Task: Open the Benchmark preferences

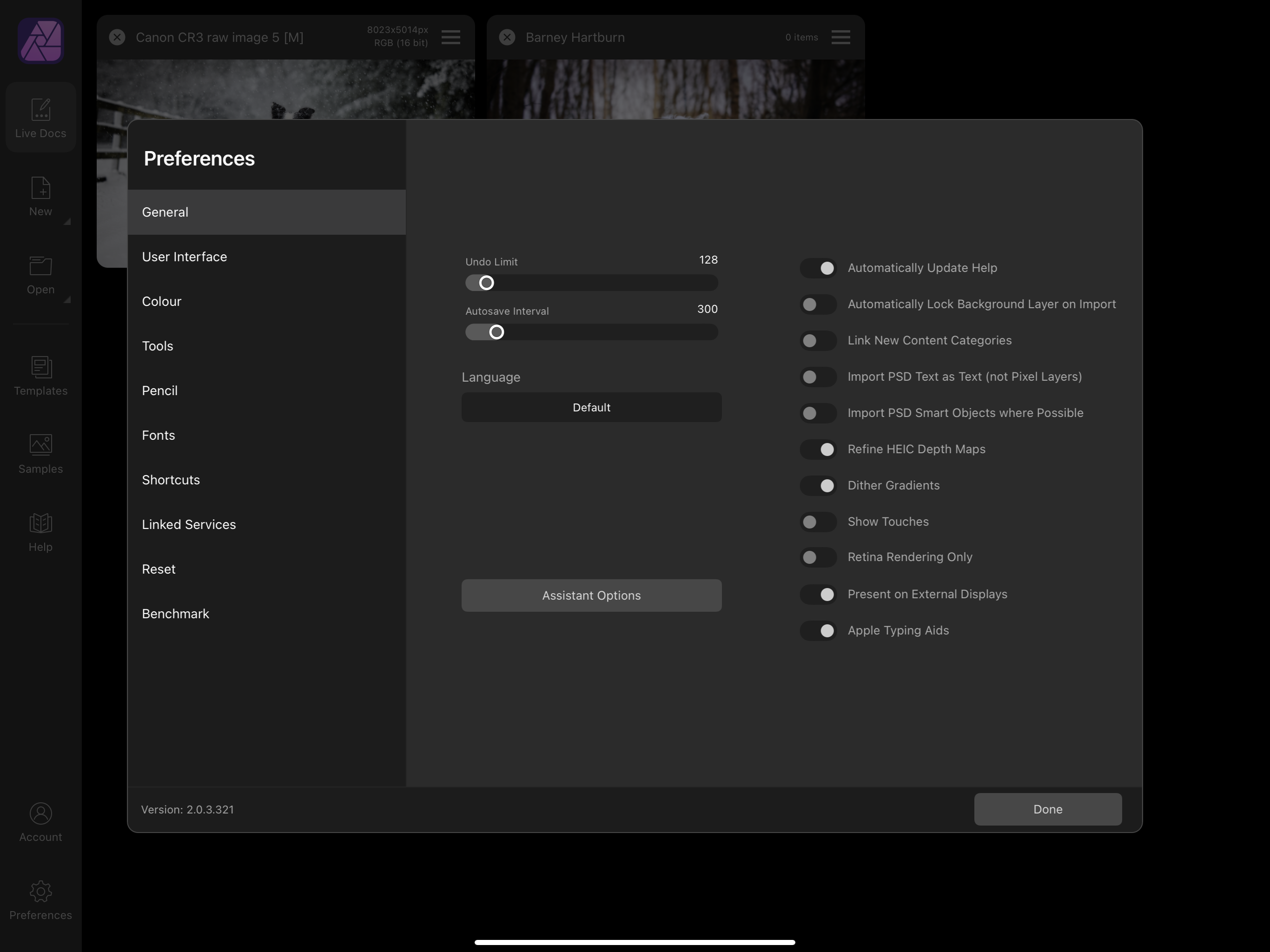Action: click(x=266, y=614)
